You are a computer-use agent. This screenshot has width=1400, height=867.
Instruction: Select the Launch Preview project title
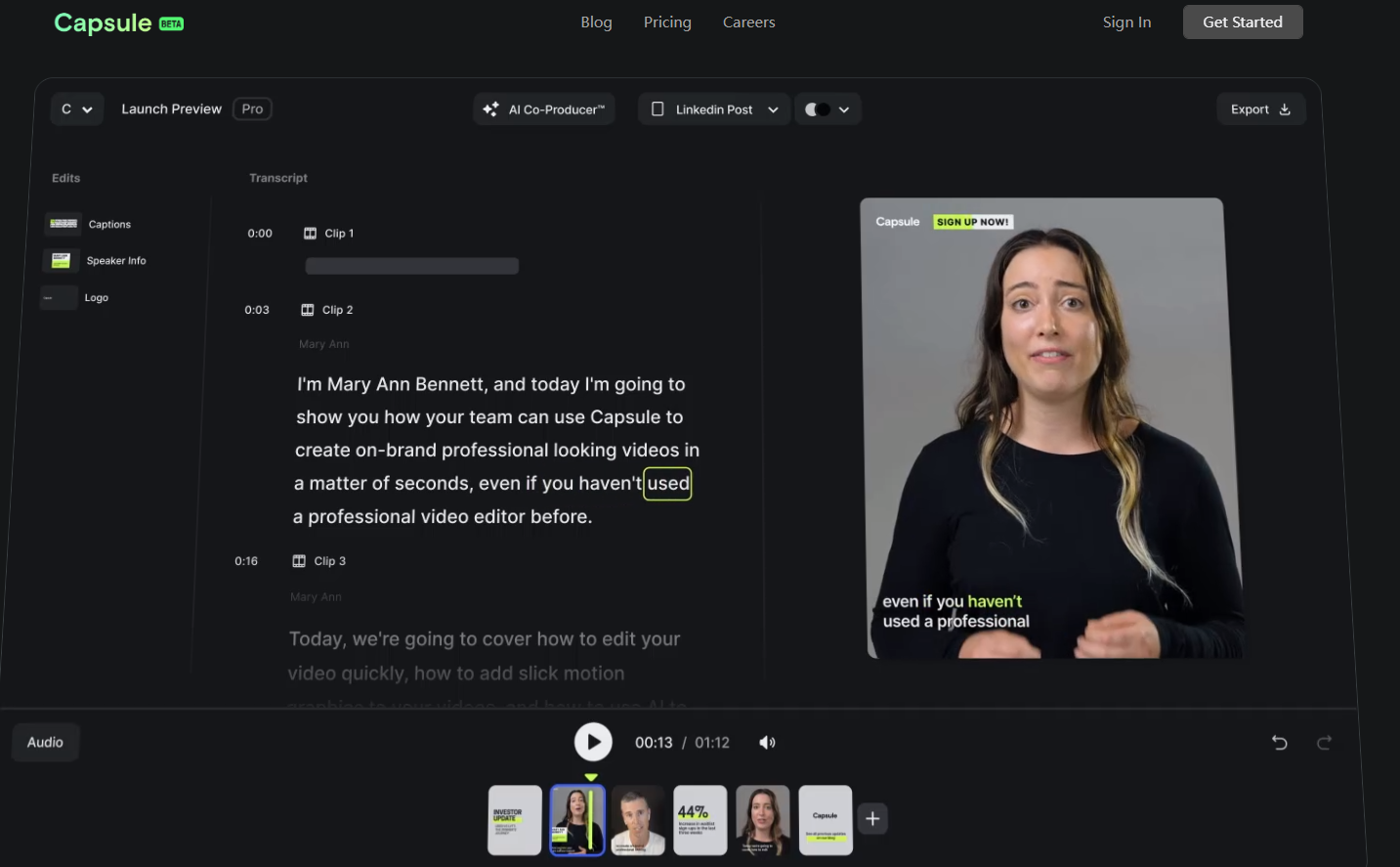pyautogui.click(x=171, y=109)
